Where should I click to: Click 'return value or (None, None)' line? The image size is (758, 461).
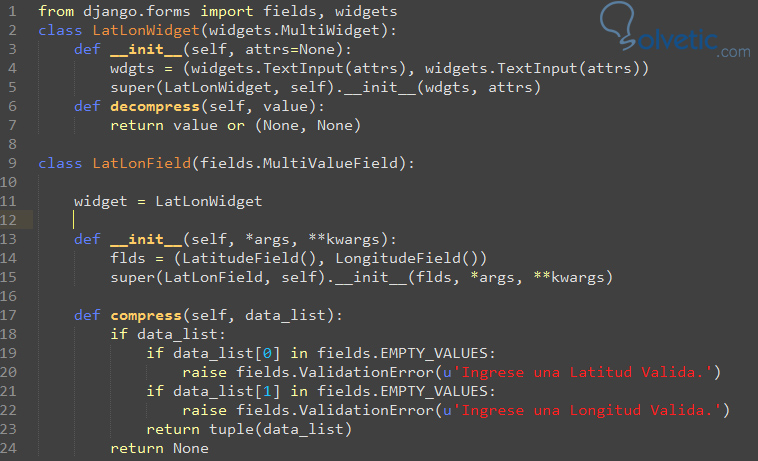tap(235, 125)
